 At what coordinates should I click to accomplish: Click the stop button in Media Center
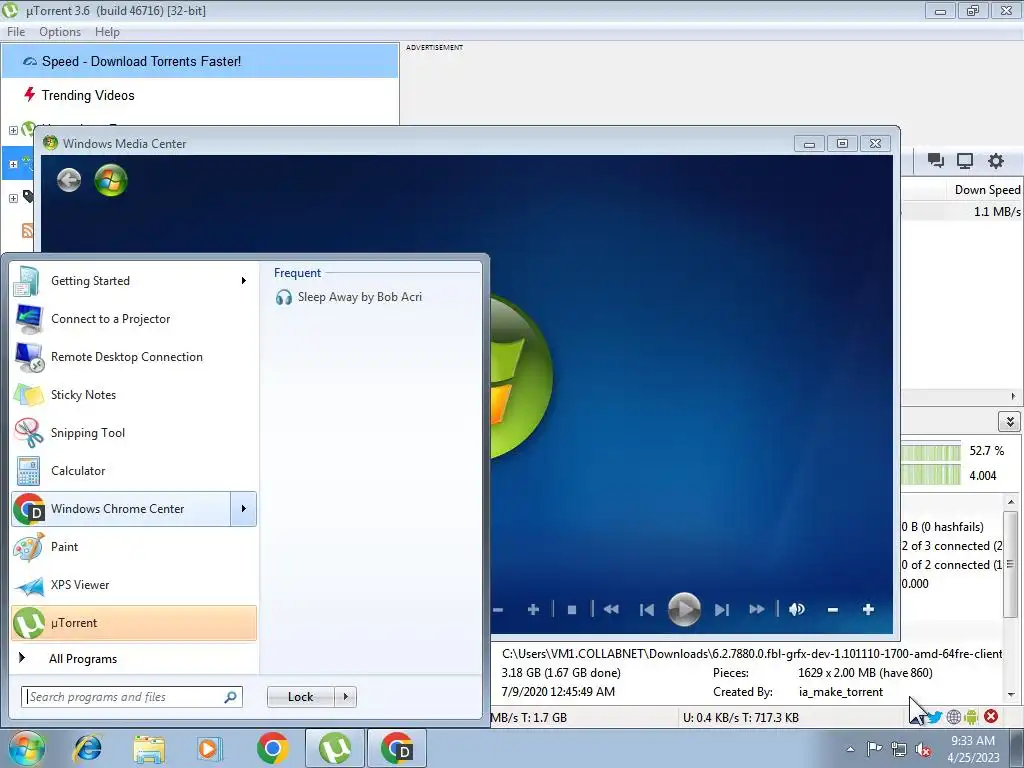(x=572, y=609)
